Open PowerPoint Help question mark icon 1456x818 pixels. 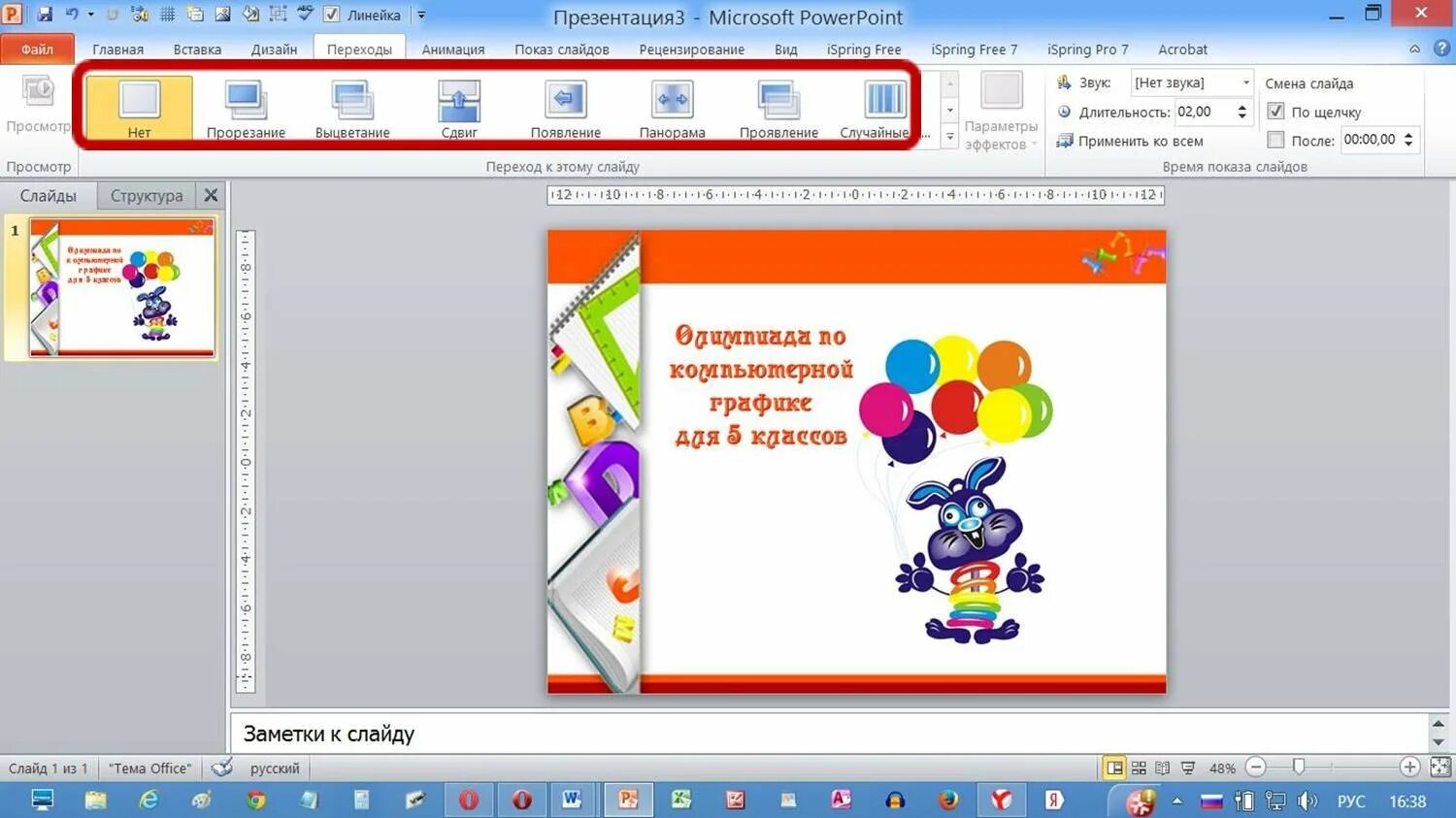pos(1441,49)
